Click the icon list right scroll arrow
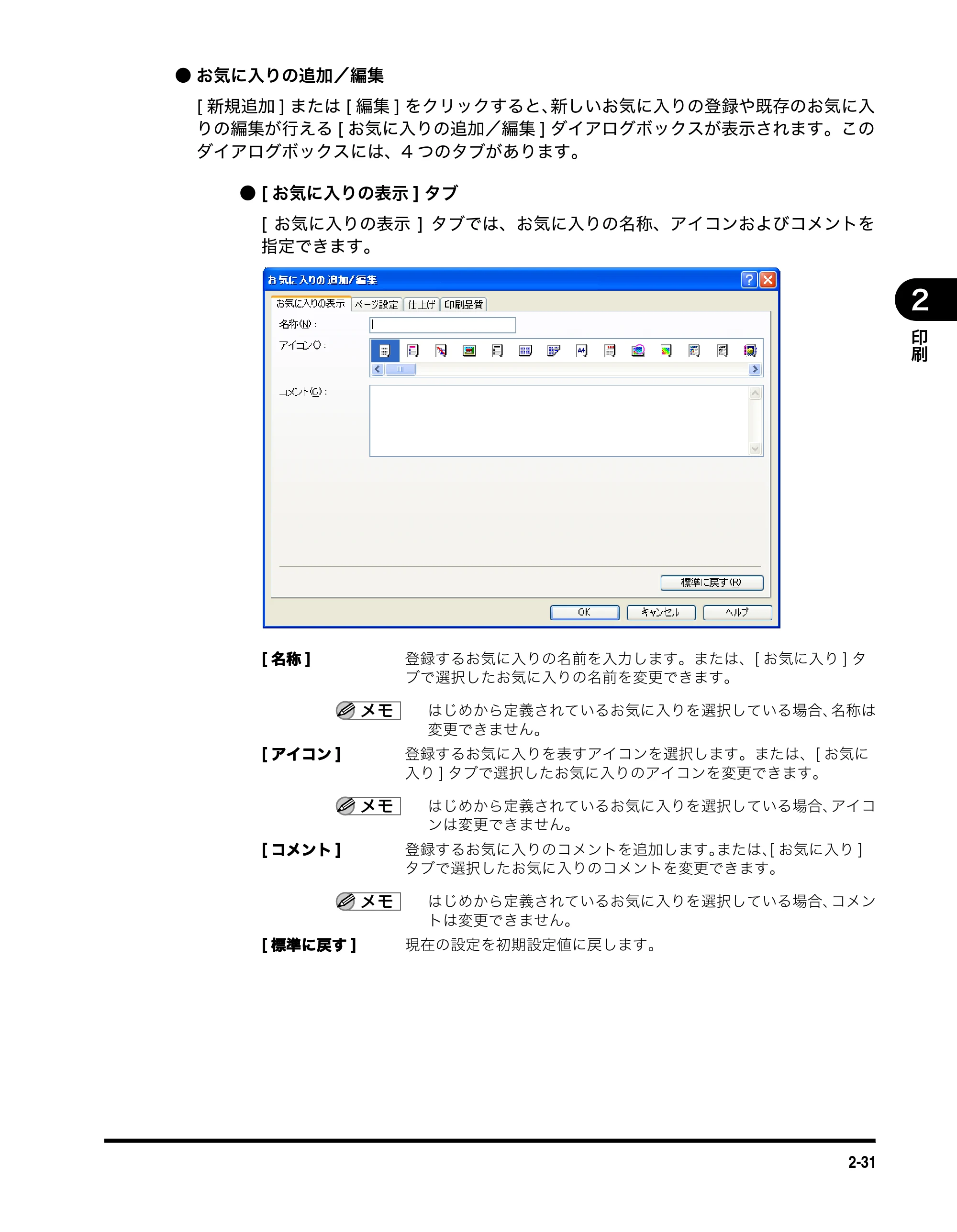Screen dimensions: 957x1232 pos(755,370)
